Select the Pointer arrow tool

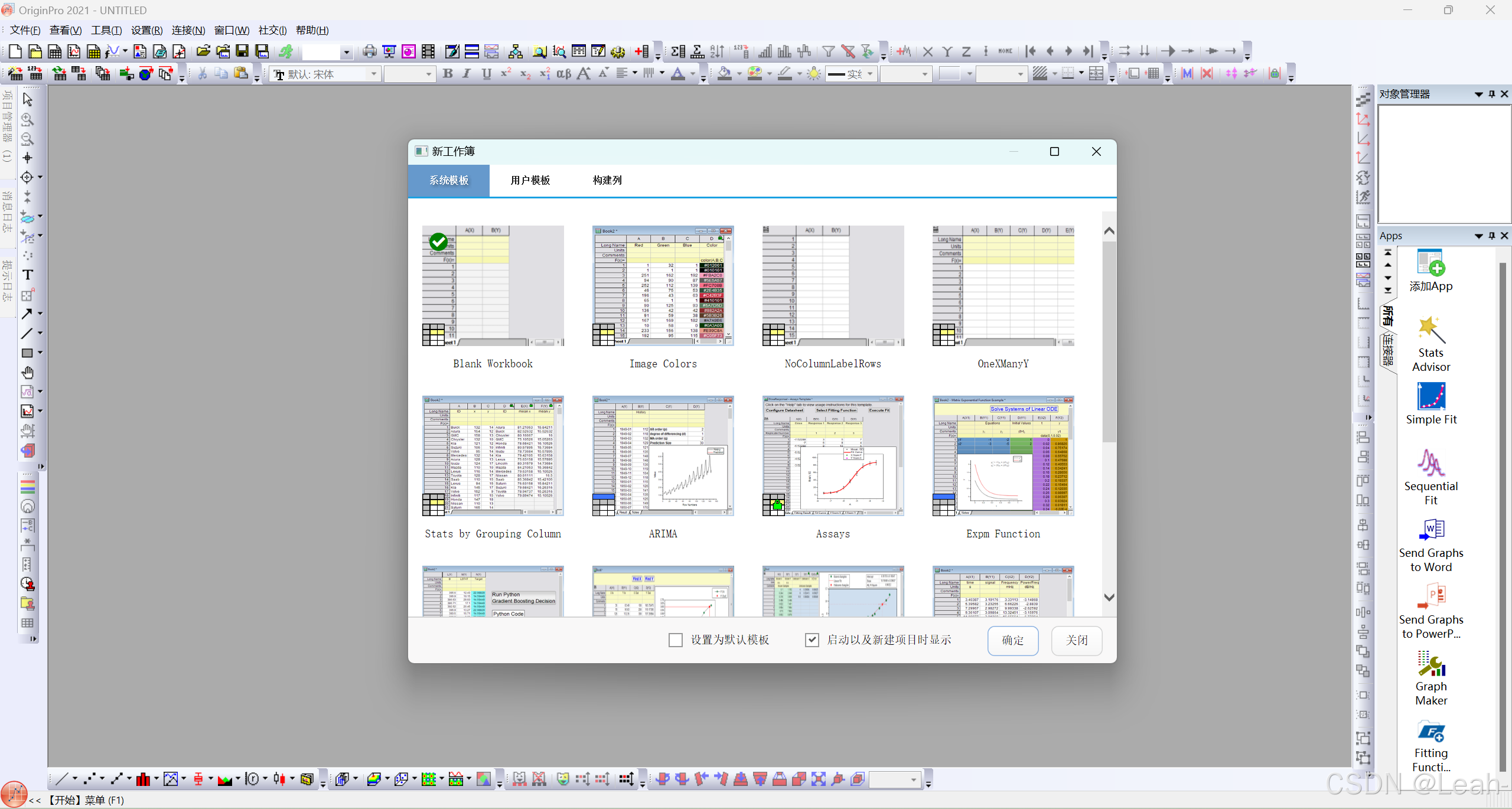coord(27,99)
